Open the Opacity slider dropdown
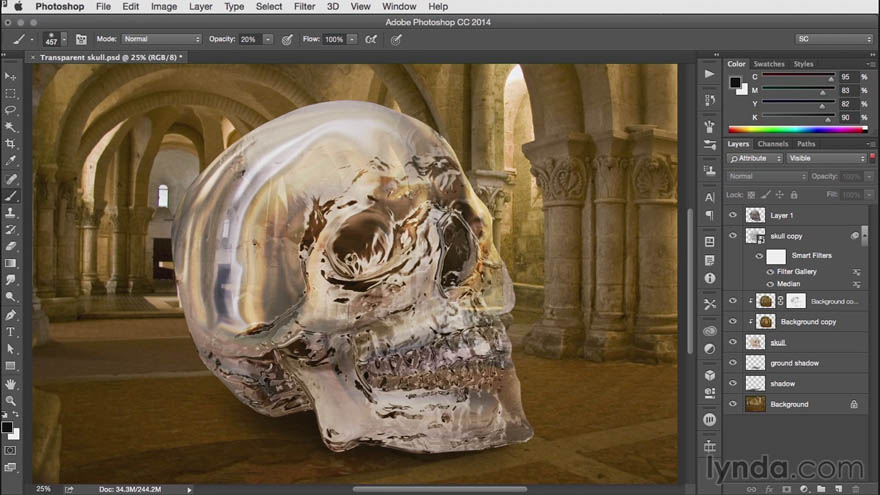The height and width of the screenshot is (495, 880). point(268,39)
